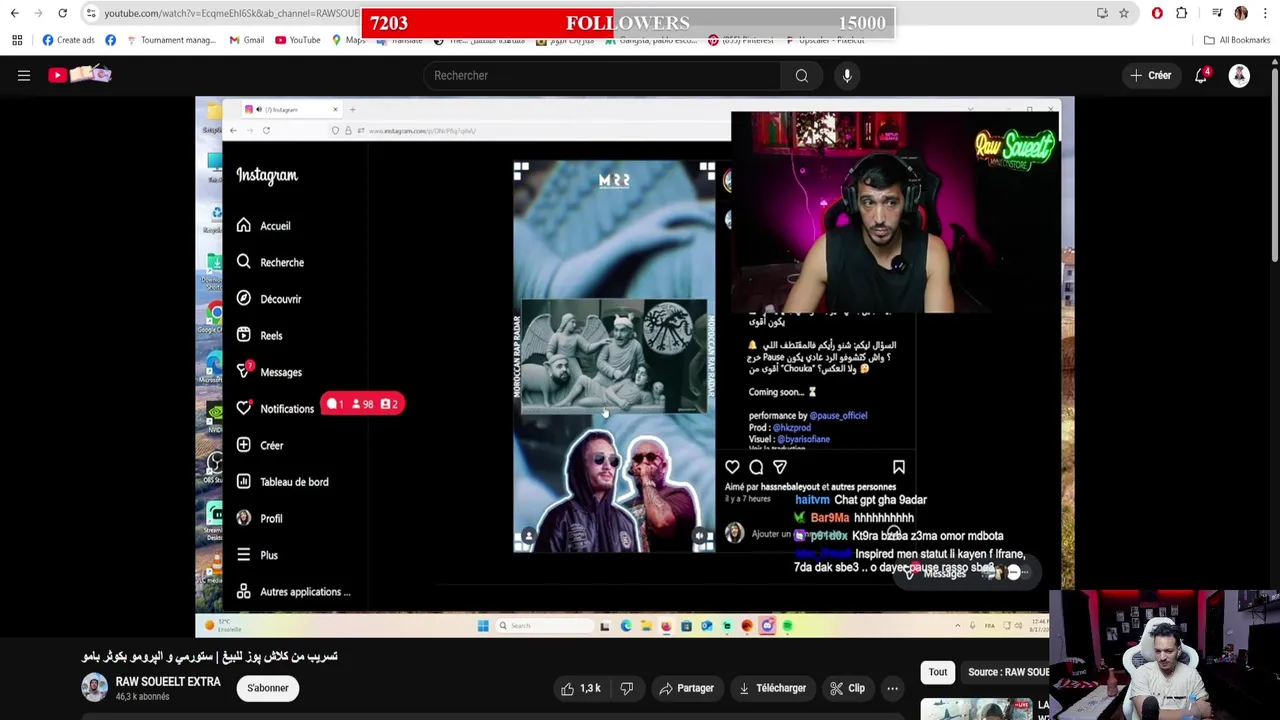Viewport: 1280px width, 720px height.
Task: Open the Chrome extensions puzzle icon
Action: [x=1182, y=13]
